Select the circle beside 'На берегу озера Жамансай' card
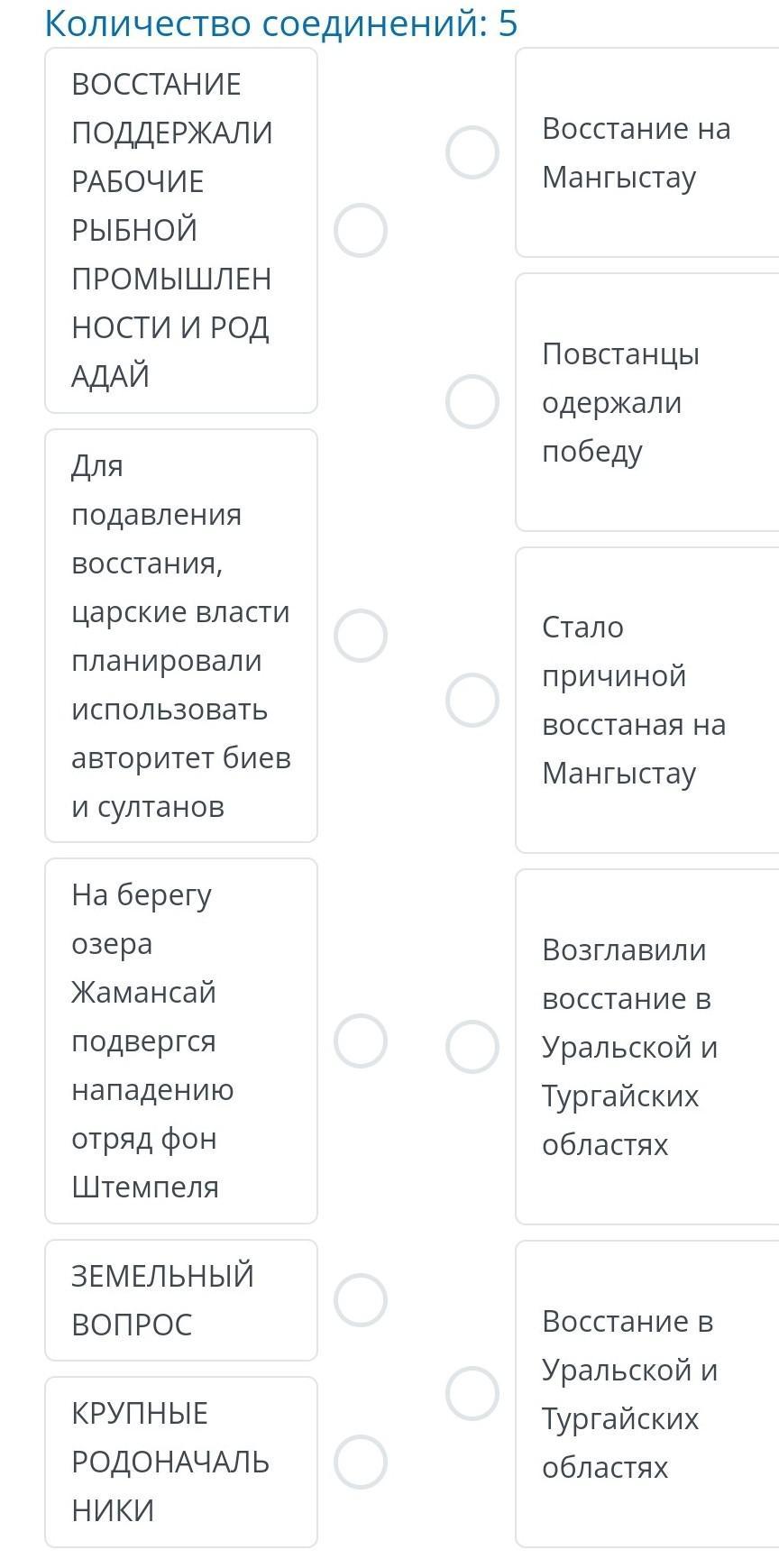The image size is (779, 1568). click(361, 1041)
